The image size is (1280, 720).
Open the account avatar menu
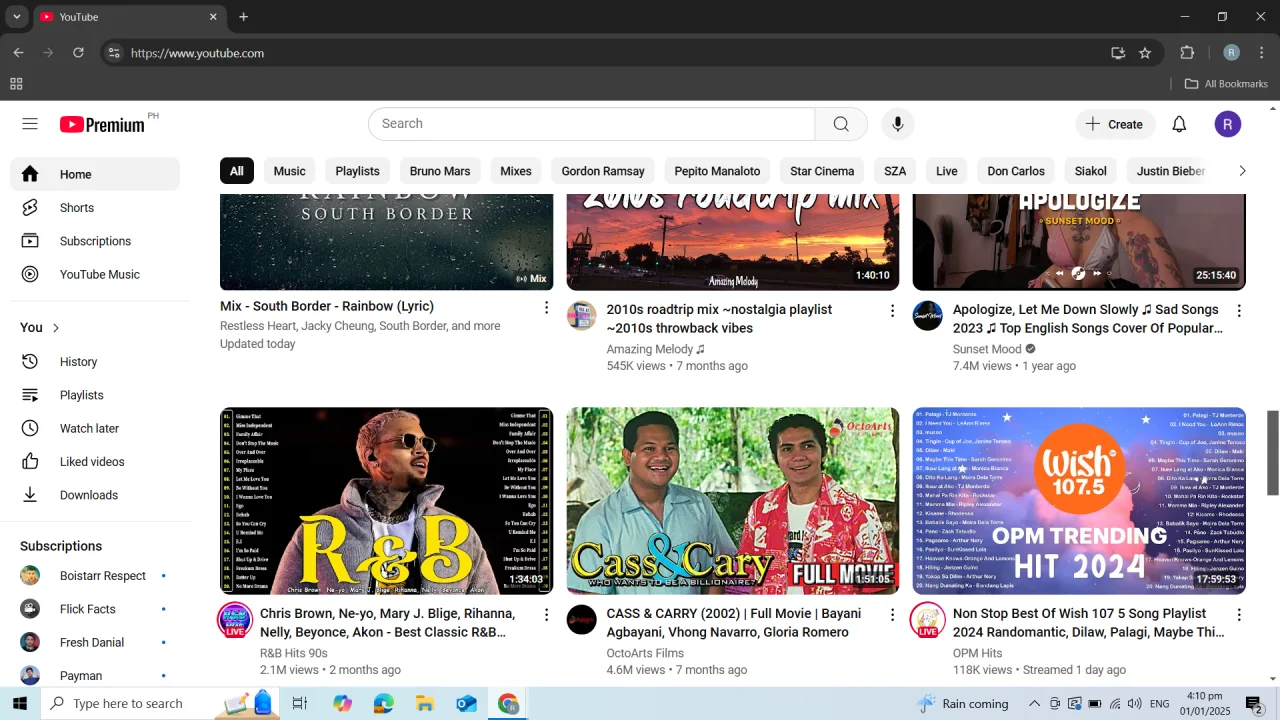click(1228, 124)
